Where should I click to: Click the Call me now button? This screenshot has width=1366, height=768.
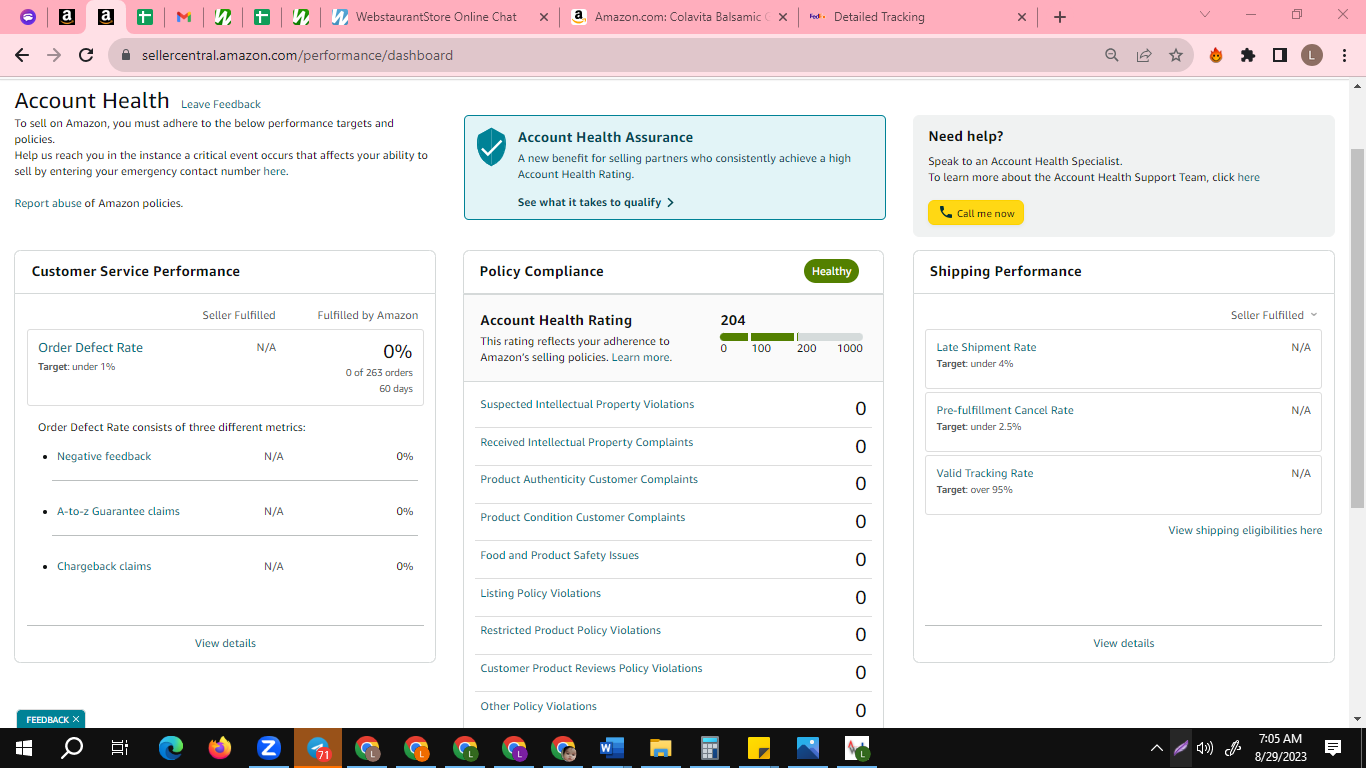click(976, 213)
